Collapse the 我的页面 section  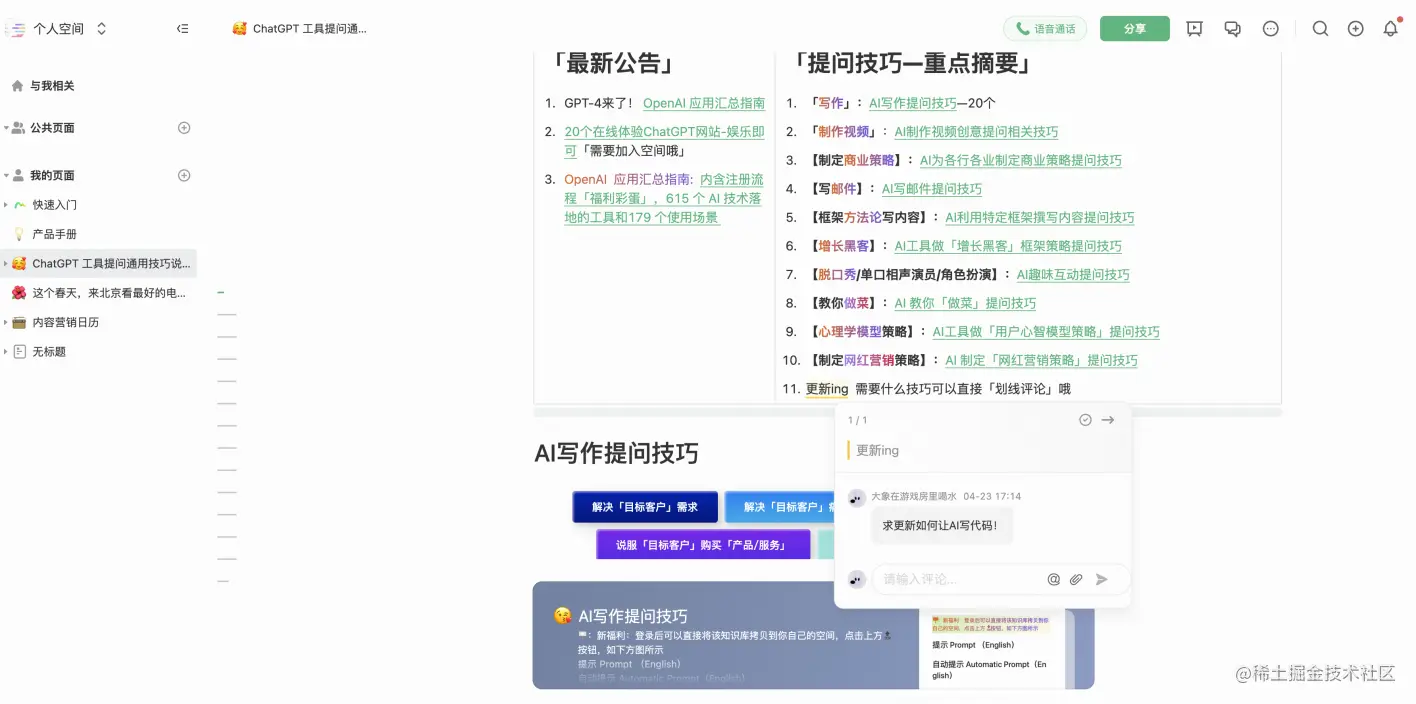pyautogui.click(x=6, y=176)
